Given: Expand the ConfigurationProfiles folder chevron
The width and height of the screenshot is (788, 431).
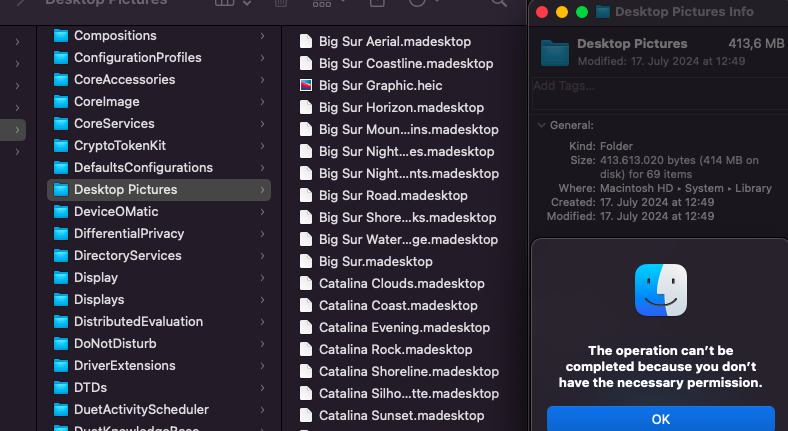Looking at the screenshot, I should point(262,58).
